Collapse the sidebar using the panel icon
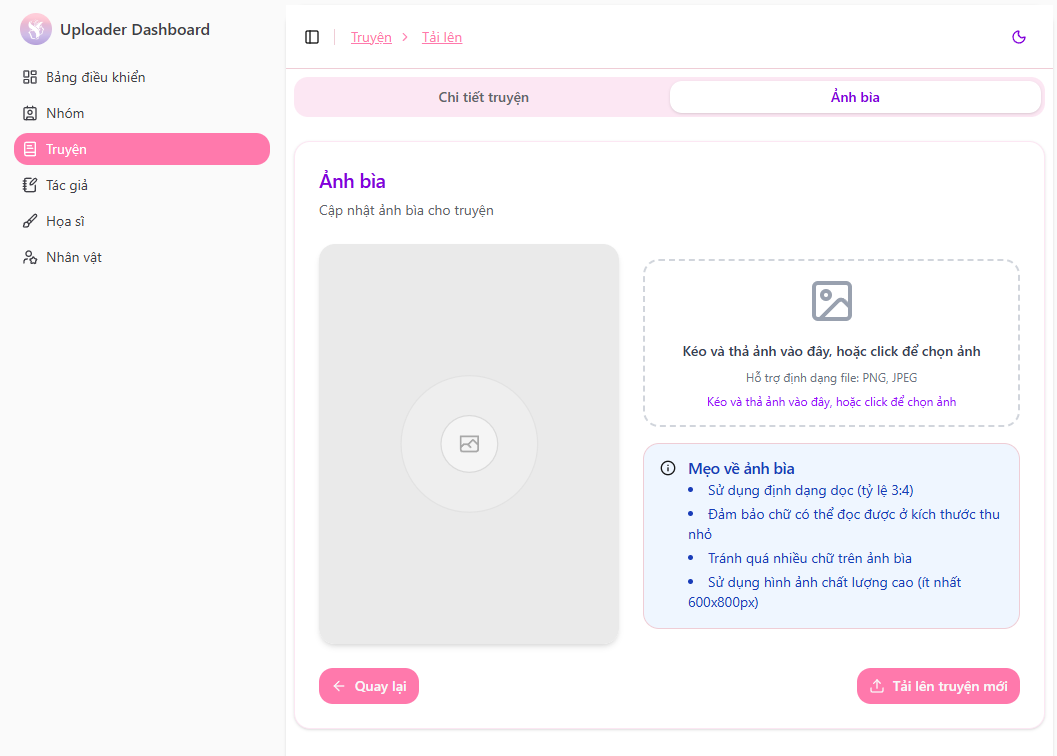The height and width of the screenshot is (756, 1057). click(x=312, y=37)
